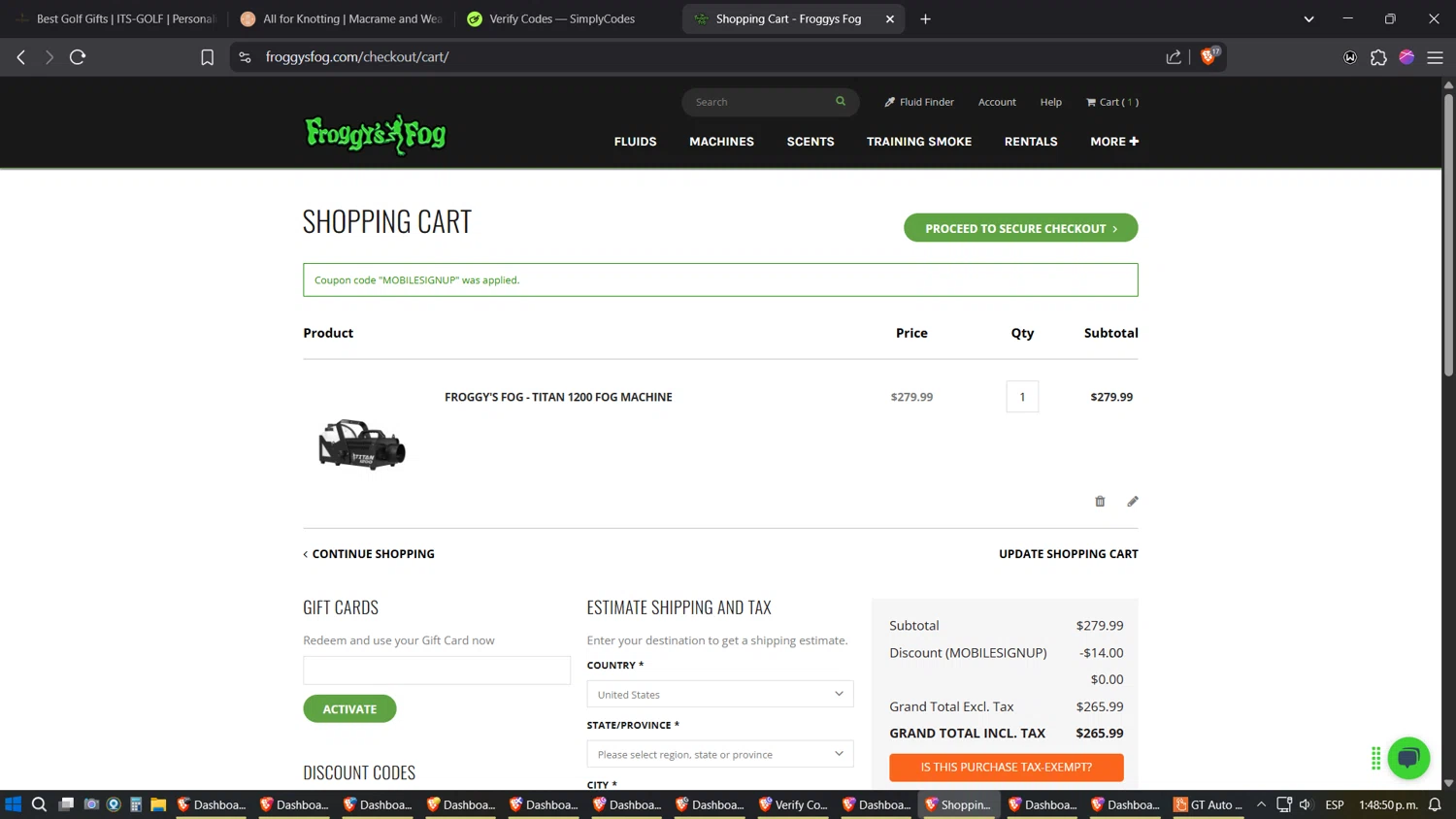Open Fluid Finder link

pos(918,102)
